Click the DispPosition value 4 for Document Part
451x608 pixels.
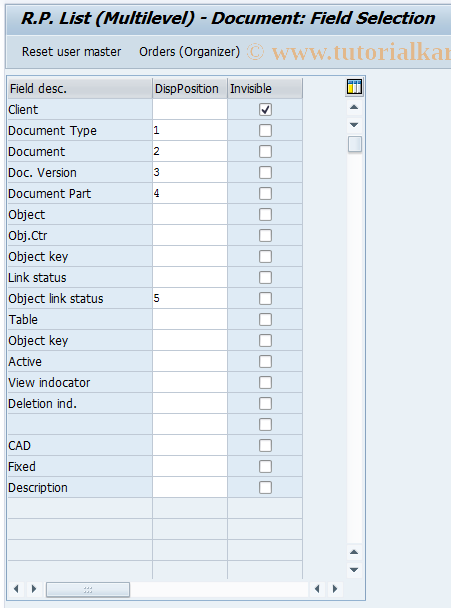point(190,193)
